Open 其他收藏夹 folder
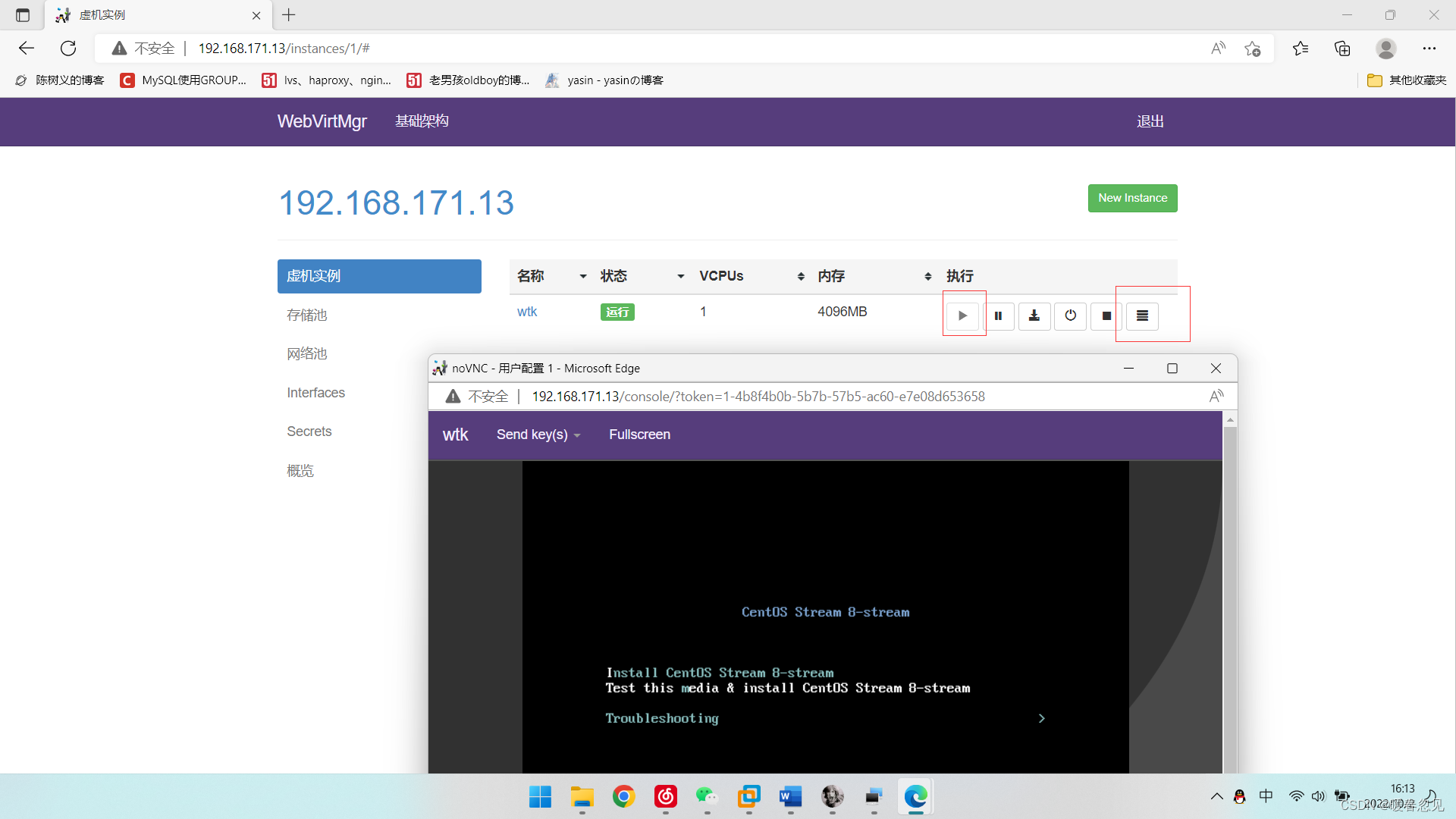Screen dimensions: 1456x819 click(1407, 80)
